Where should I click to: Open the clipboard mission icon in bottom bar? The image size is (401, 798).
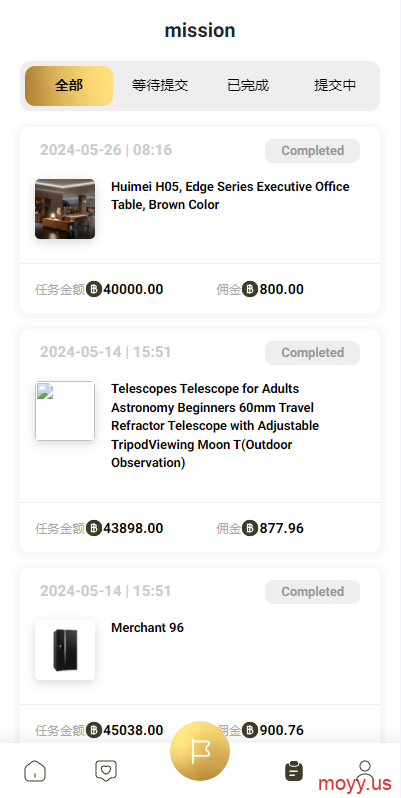click(x=294, y=771)
